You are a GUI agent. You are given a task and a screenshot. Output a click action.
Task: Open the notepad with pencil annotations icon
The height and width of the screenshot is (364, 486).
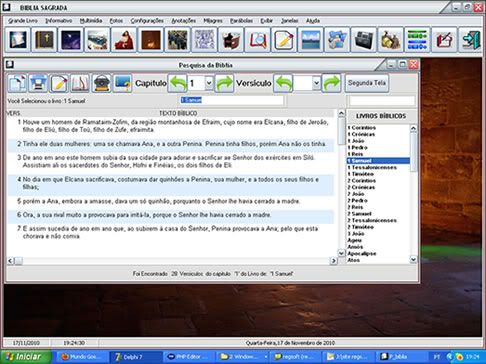coord(284,40)
